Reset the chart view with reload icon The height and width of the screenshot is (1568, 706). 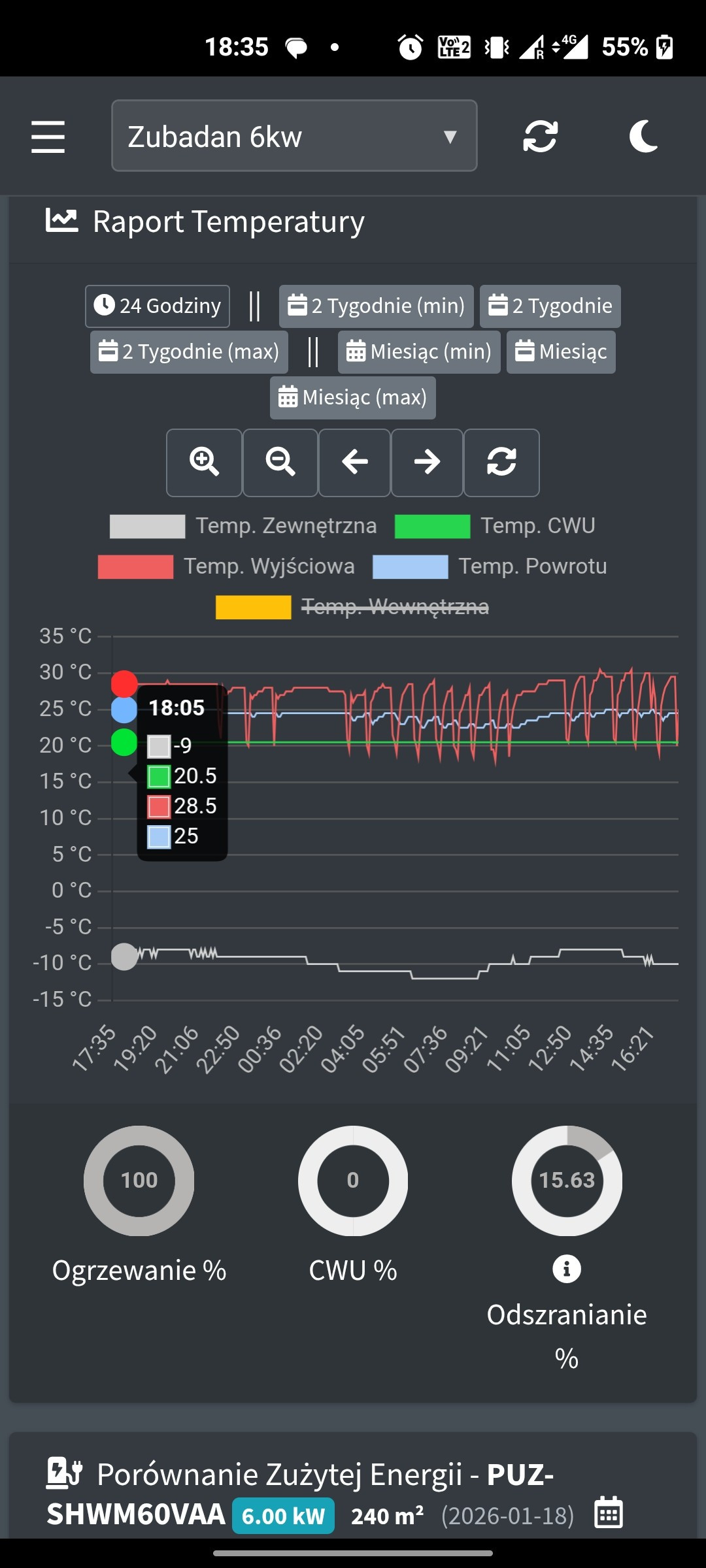point(501,463)
